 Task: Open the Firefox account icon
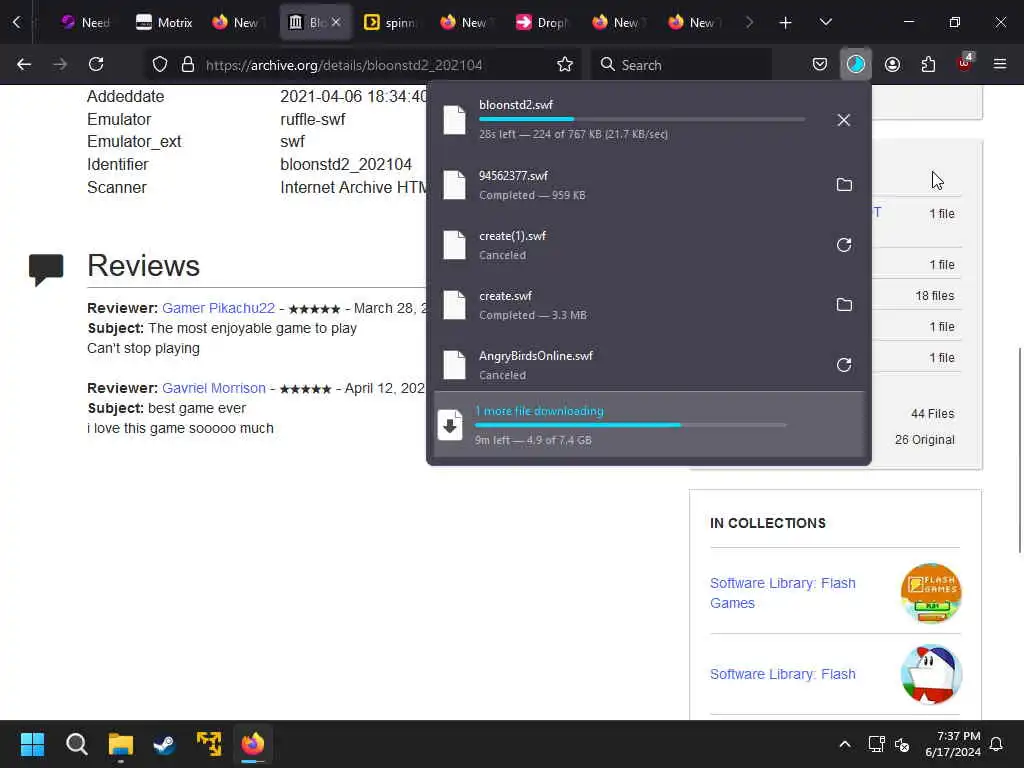pos(892,64)
